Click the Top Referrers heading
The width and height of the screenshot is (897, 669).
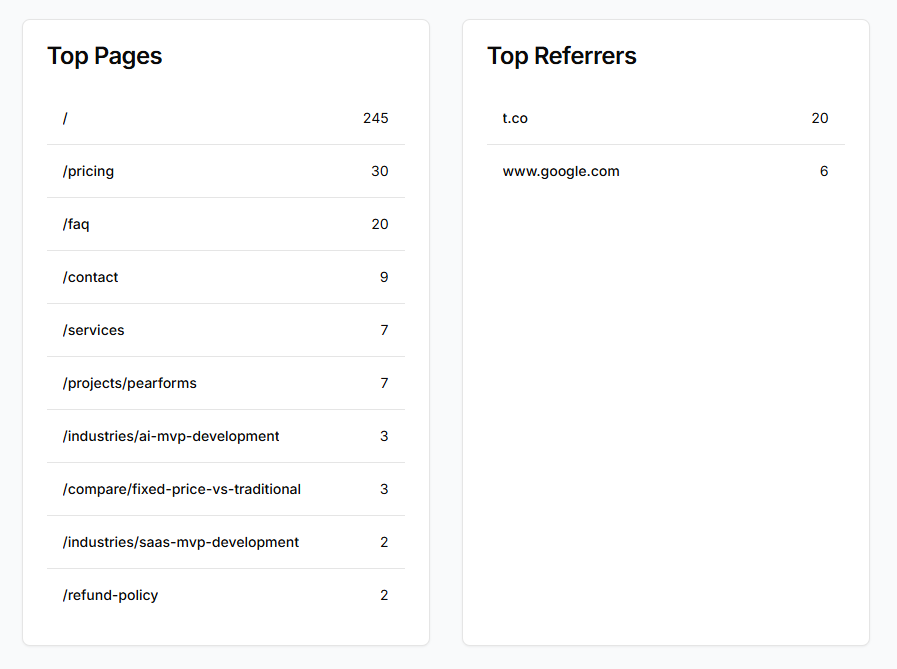point(562,56)
